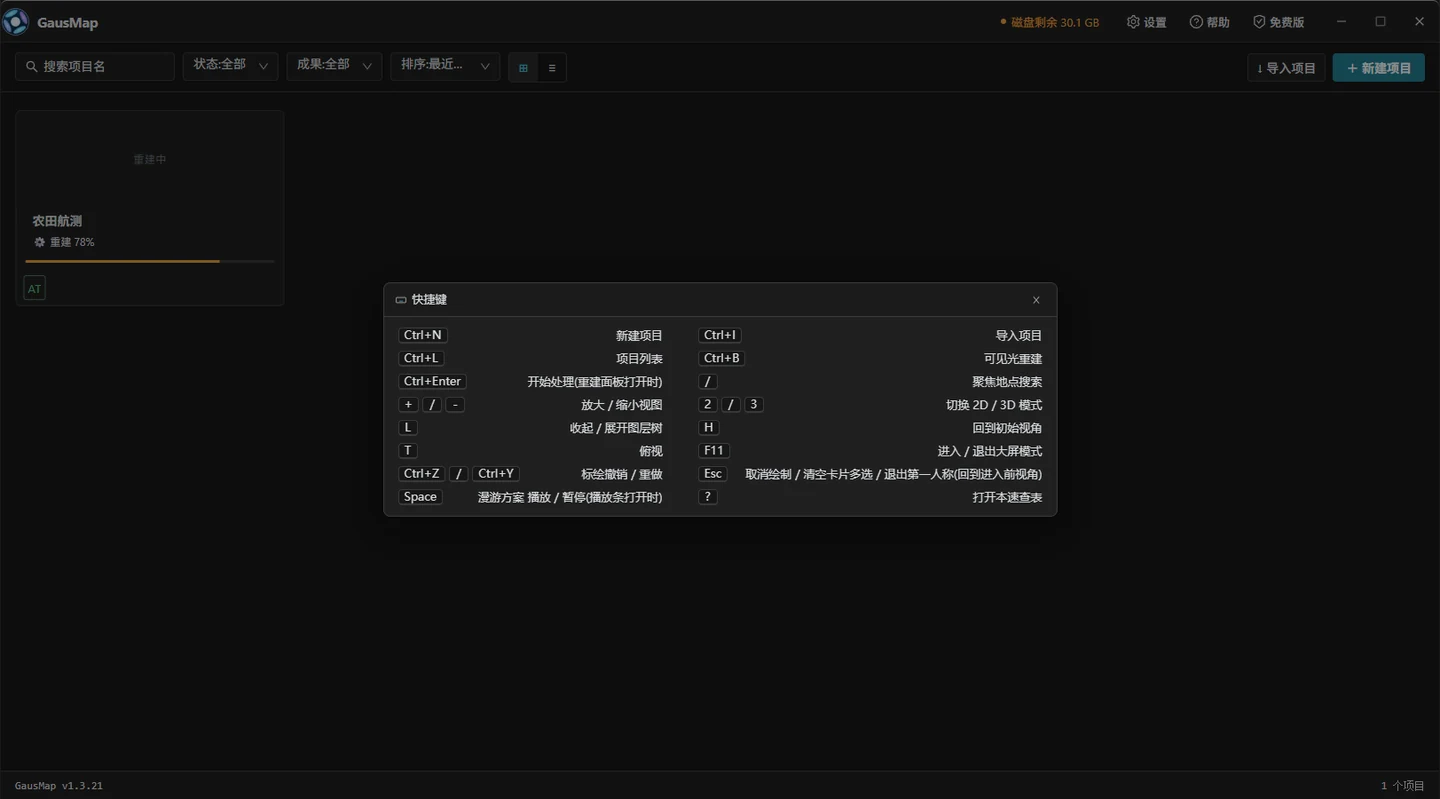Click the H keycap for 回到初始视角
Image resolution: width=1440 pixels, height=799 pixels.
click(x=709, y=428)
